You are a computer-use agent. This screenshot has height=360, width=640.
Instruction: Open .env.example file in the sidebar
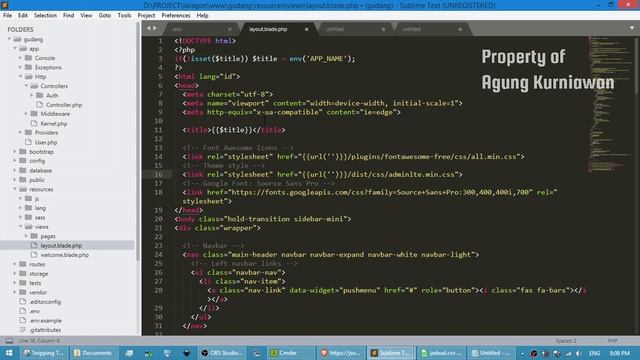(45, 320)
